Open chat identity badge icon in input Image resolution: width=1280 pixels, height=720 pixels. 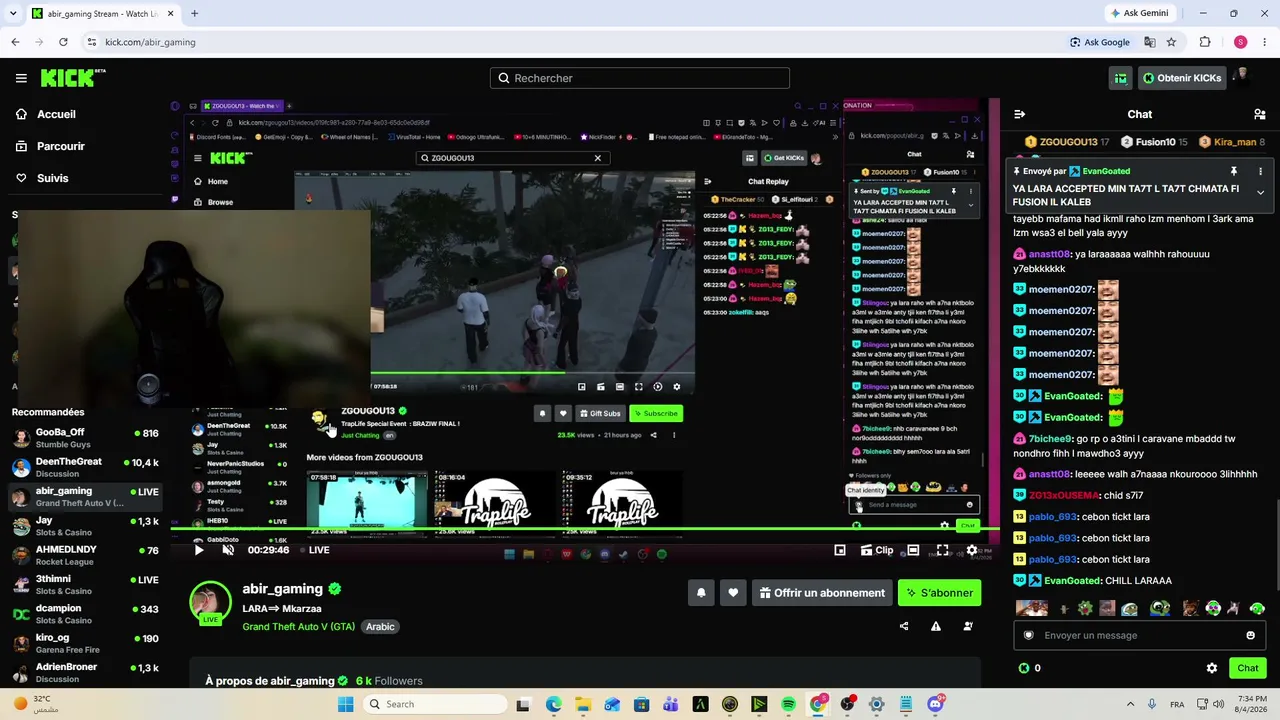[x=1029, y=635]
